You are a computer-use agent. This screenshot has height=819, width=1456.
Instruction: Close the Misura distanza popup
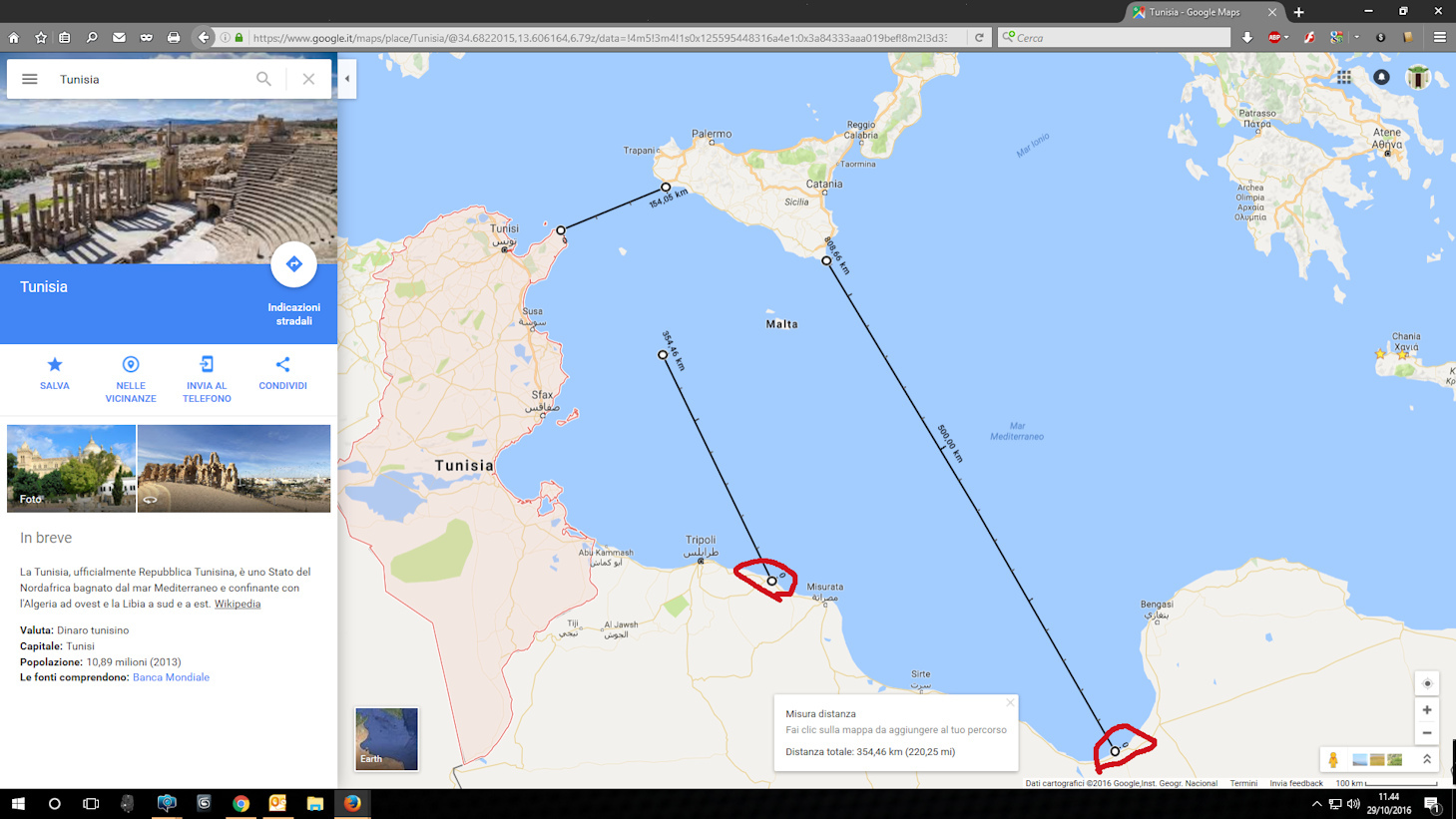[1010, 702]
